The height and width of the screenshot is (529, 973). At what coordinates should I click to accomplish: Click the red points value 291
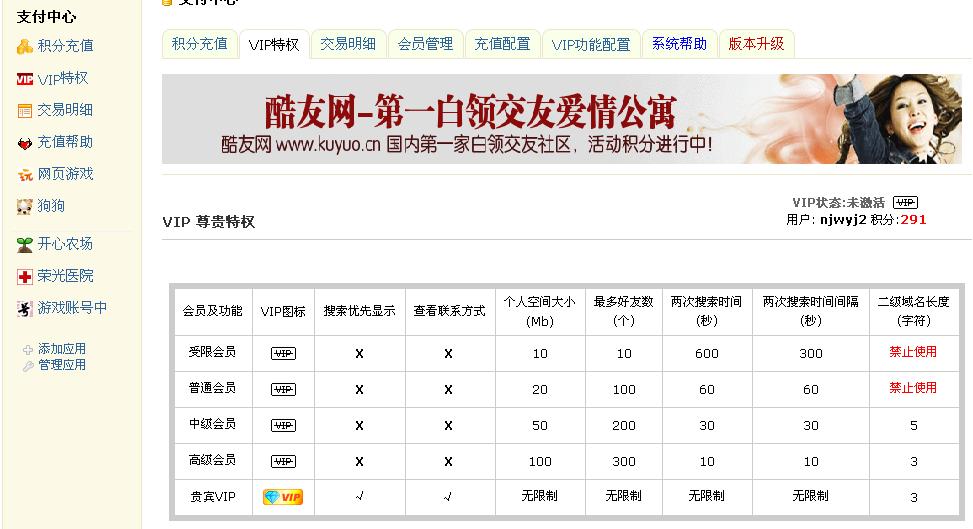(x=913, y=220)
